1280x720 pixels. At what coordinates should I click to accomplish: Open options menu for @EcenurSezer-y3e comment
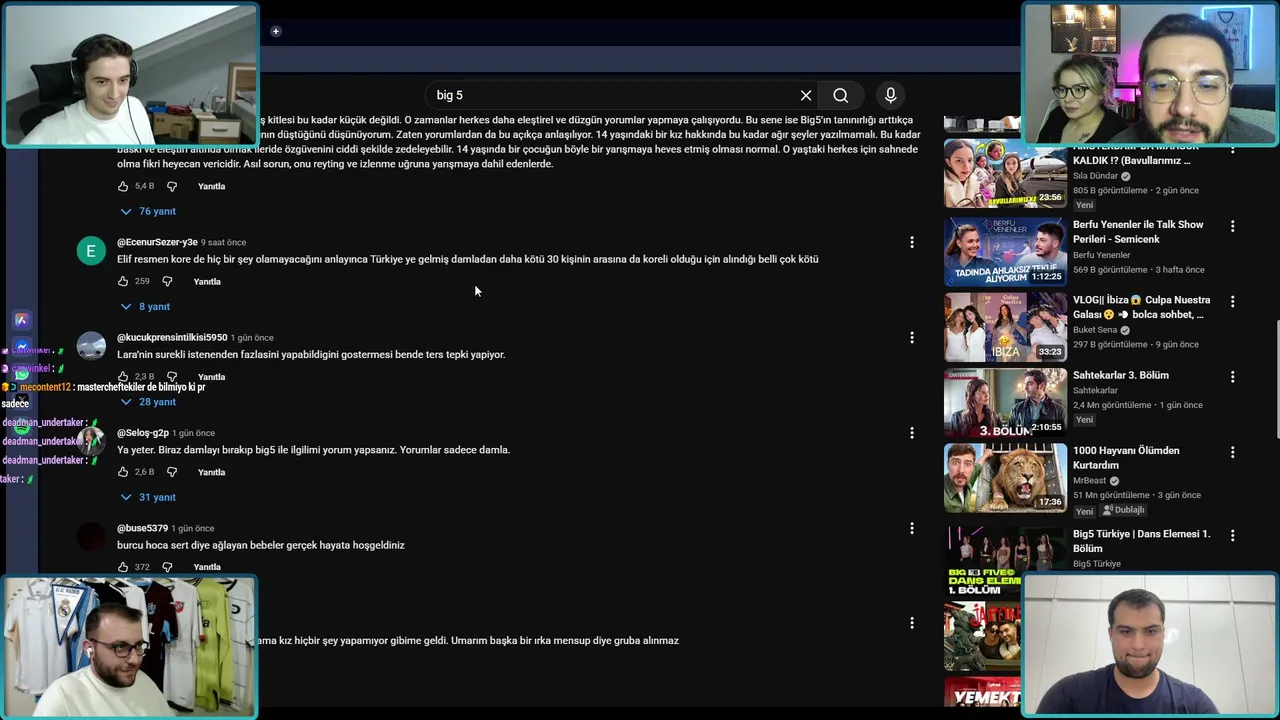point(911,242)
